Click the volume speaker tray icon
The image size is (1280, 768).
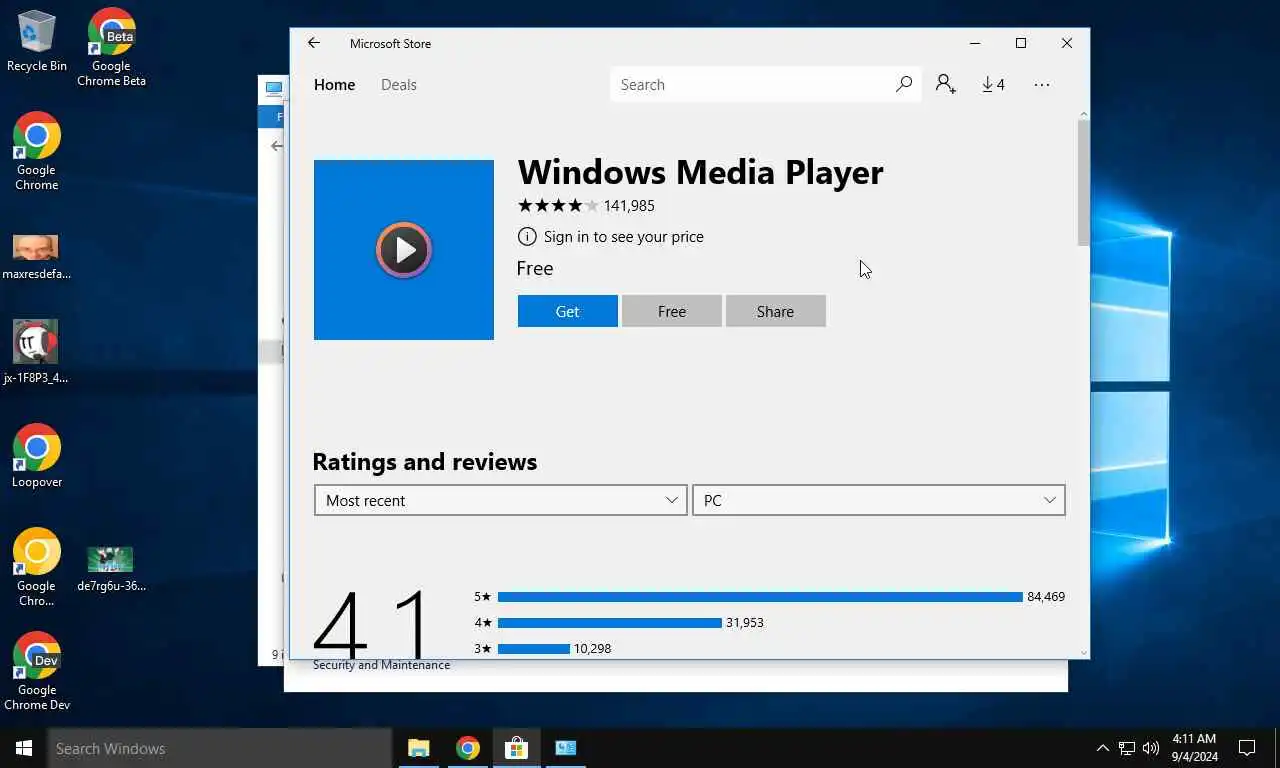click(1151, 748)
